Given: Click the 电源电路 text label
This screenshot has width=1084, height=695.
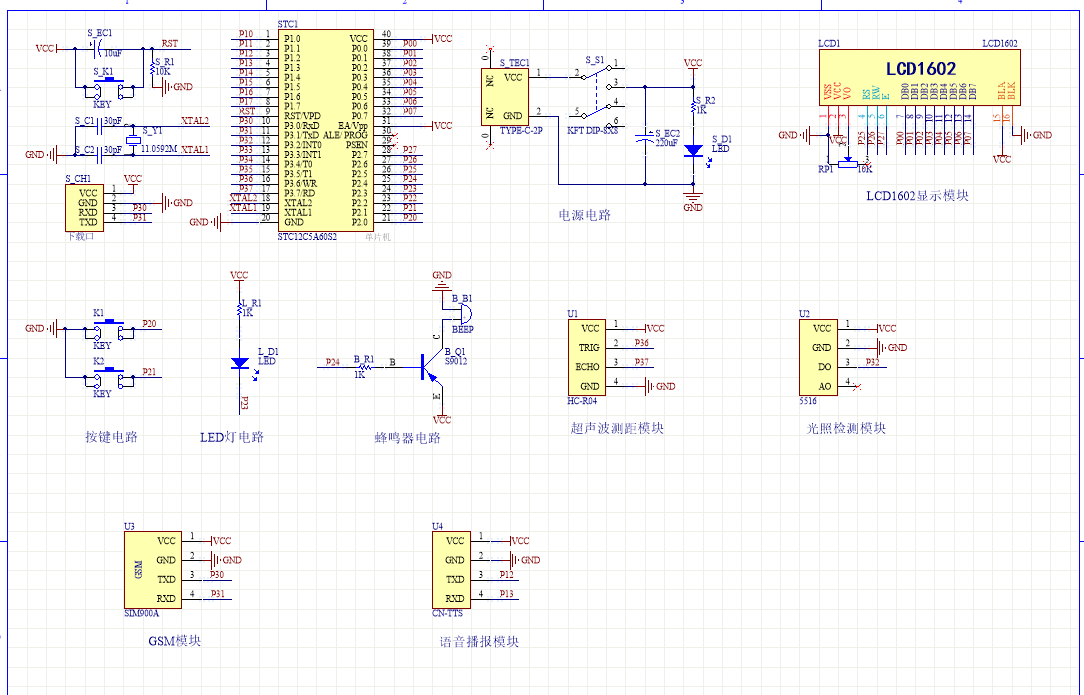Looking at the screenshot, I should (584, 215).
